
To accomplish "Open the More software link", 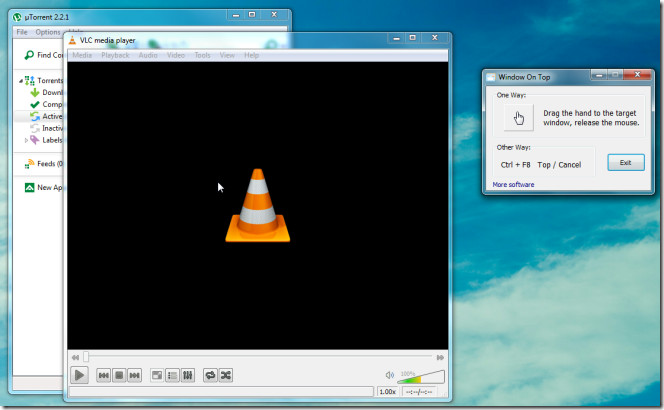I will [x=513, y=185].
